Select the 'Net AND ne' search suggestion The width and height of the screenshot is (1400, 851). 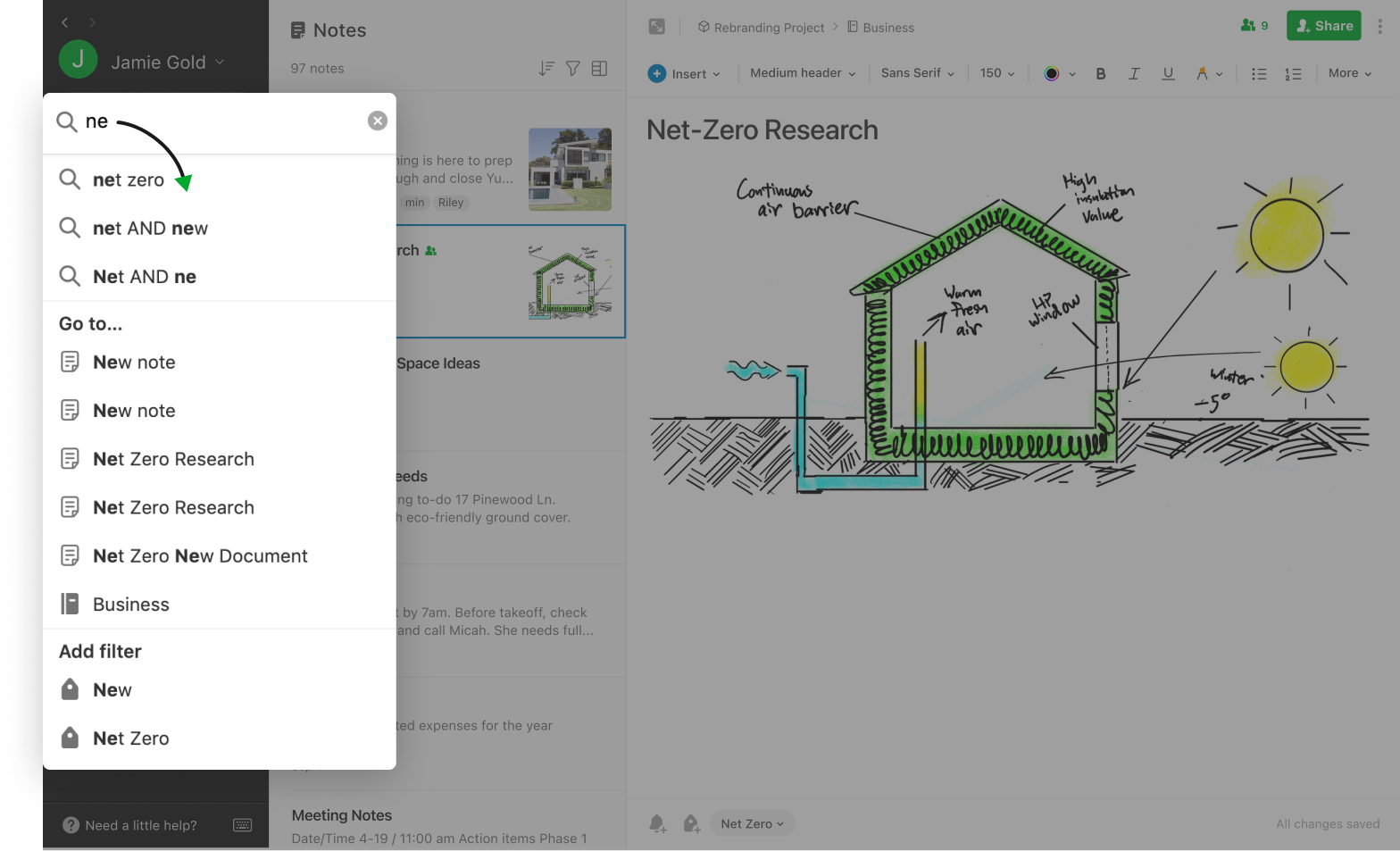(x=220, y=276)
